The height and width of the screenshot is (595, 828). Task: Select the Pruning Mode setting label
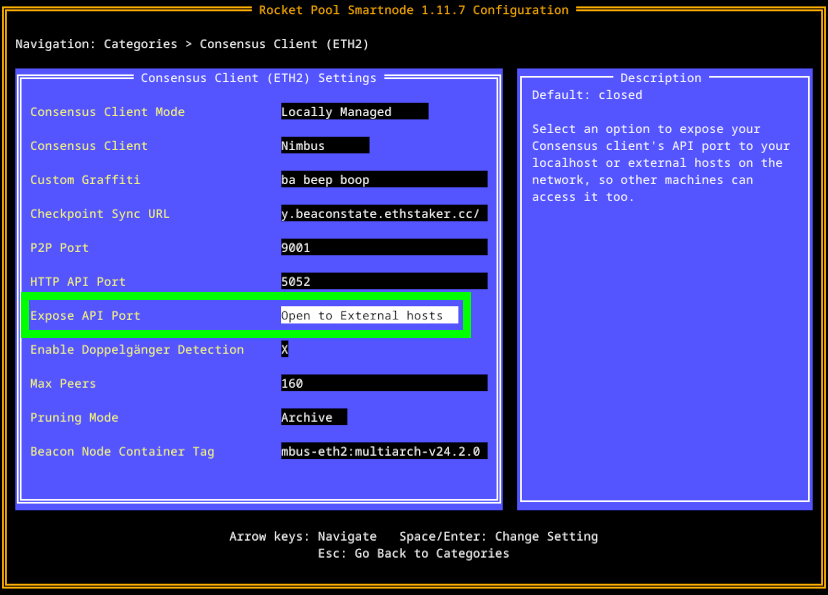tap(74, 418)
